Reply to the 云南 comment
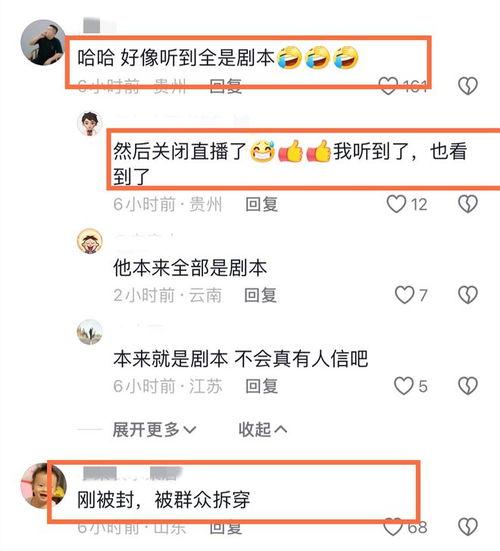500x551 pixels. pyautogui.click(x=260, y=295)
